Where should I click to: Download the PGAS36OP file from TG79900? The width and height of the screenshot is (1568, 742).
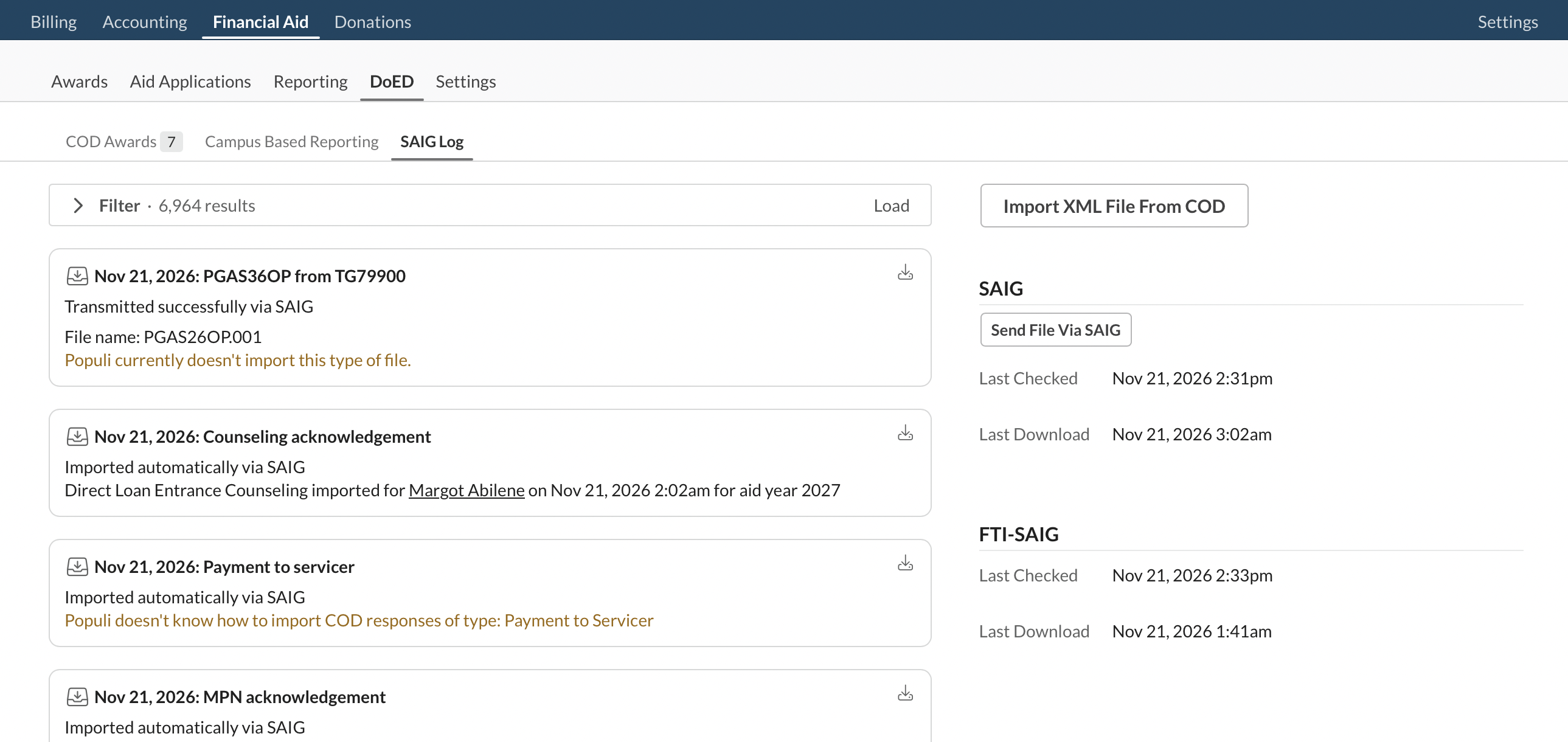(905, 272)
